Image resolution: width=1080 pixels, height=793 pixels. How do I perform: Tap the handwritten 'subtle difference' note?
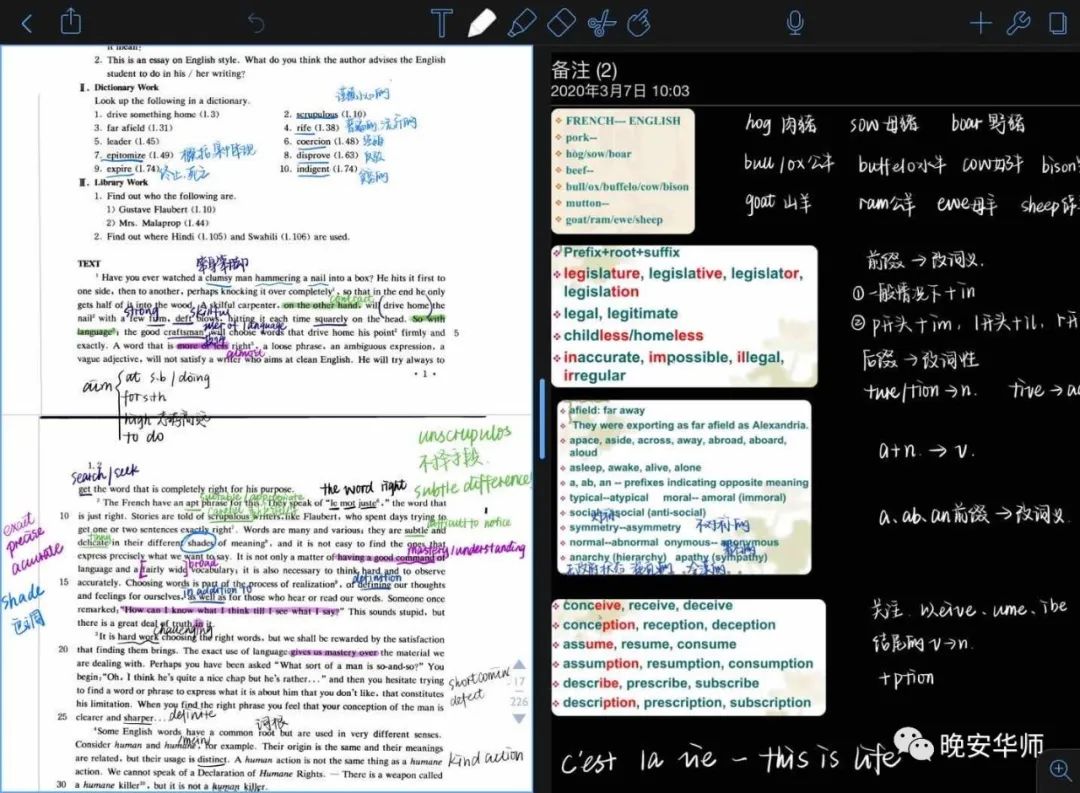tap(472, 484)
